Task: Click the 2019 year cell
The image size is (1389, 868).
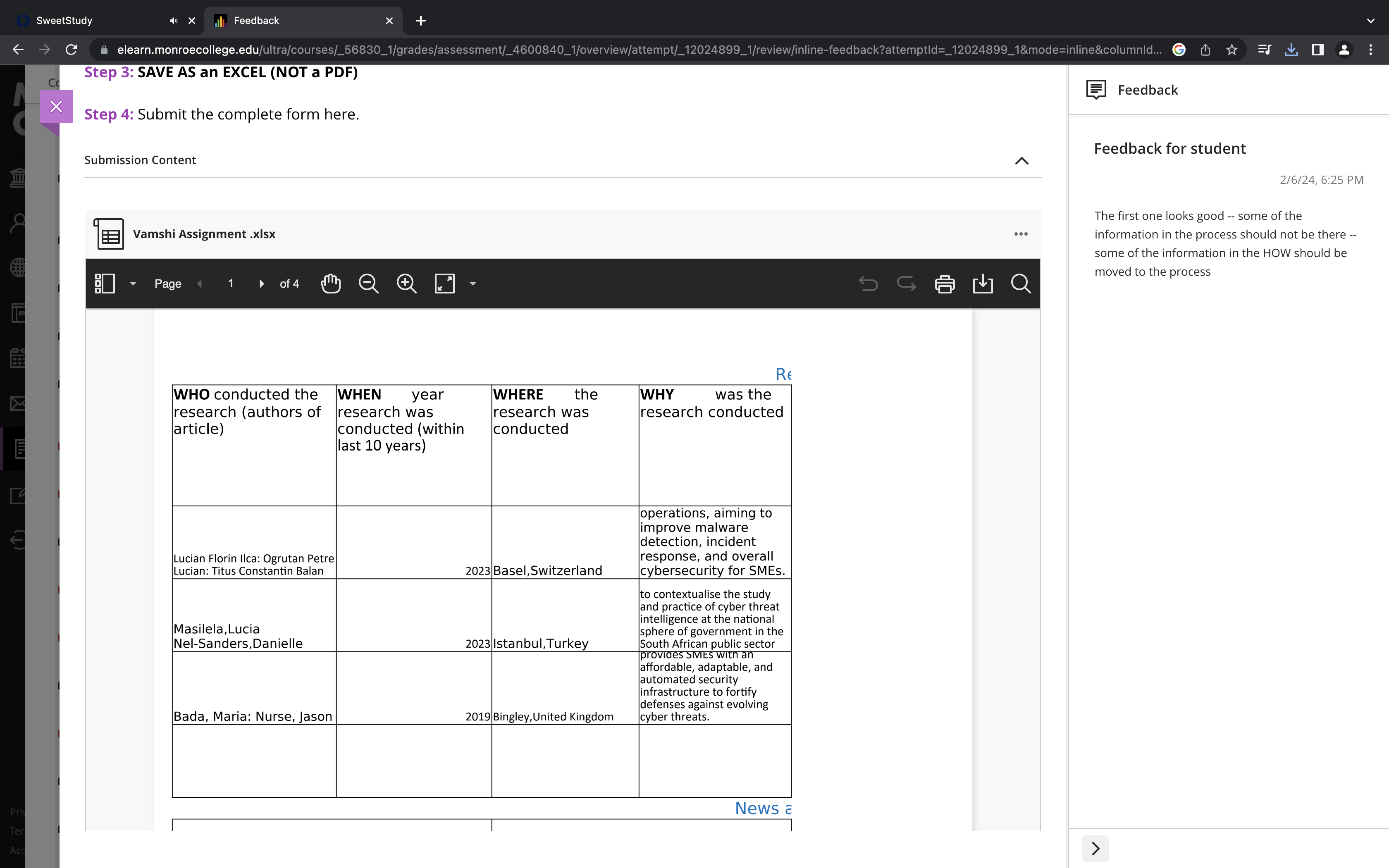Action: 414,688
